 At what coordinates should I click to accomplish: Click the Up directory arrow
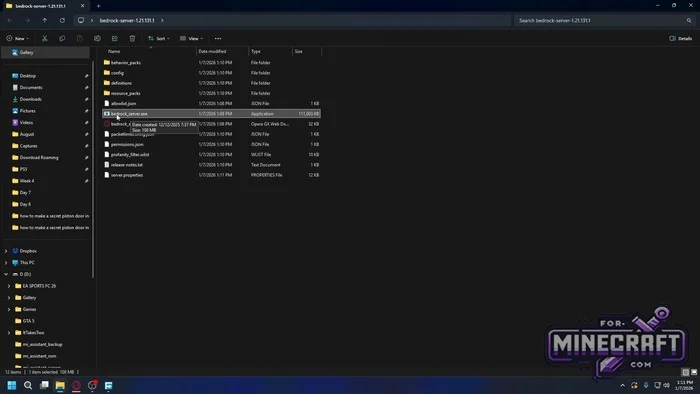click(45, 21)
